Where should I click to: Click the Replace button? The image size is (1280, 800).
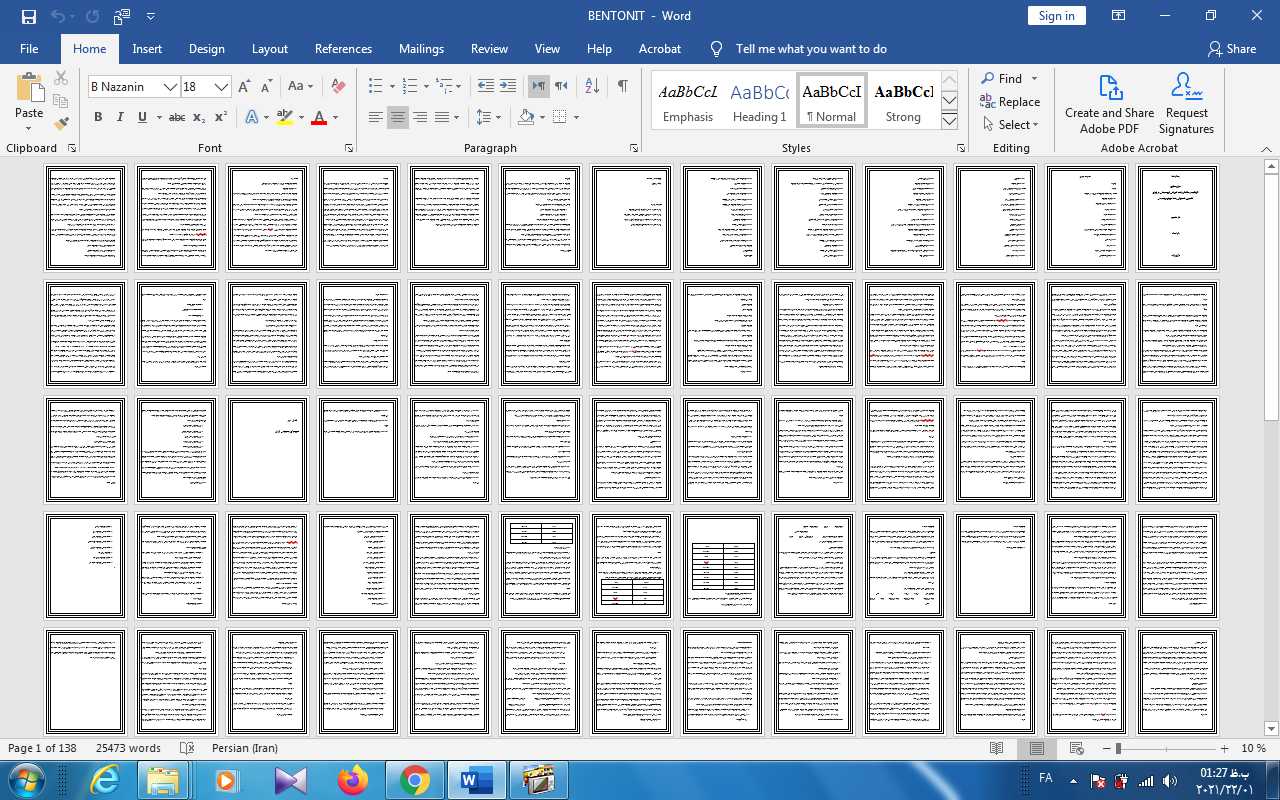tap(1011, 102)
